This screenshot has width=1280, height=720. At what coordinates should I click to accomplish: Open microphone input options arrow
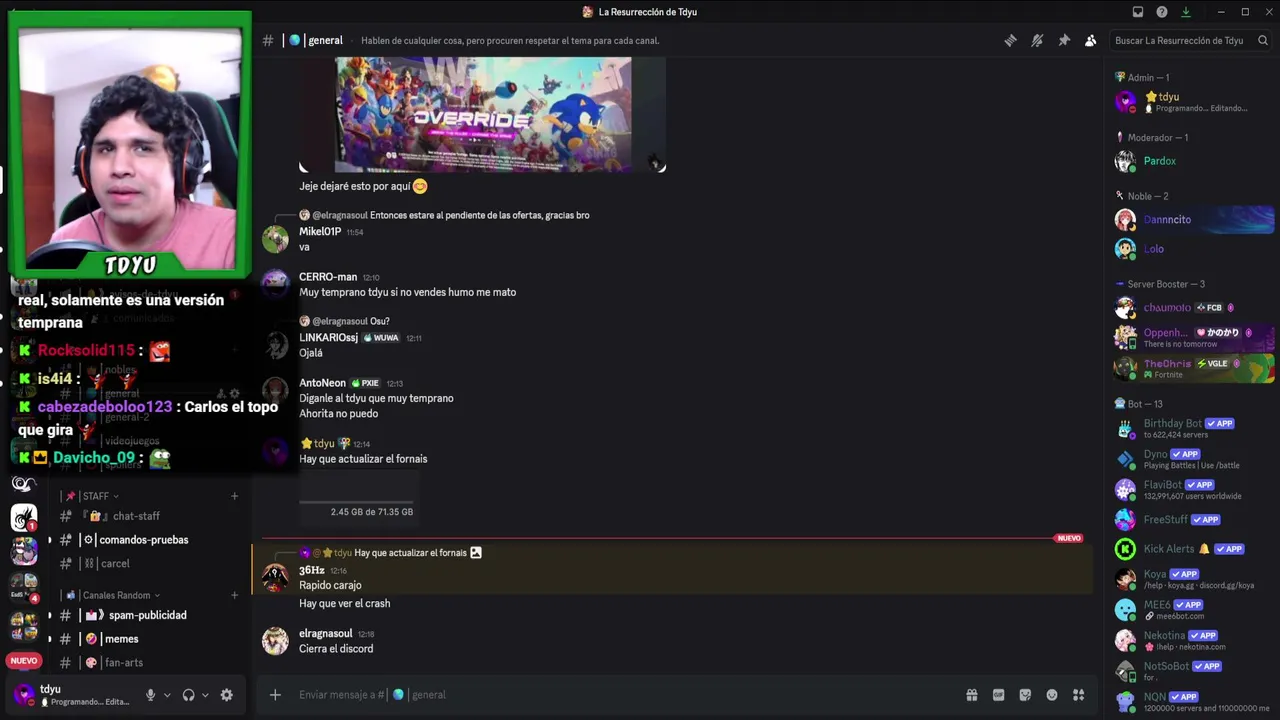(x=167, y=695)
